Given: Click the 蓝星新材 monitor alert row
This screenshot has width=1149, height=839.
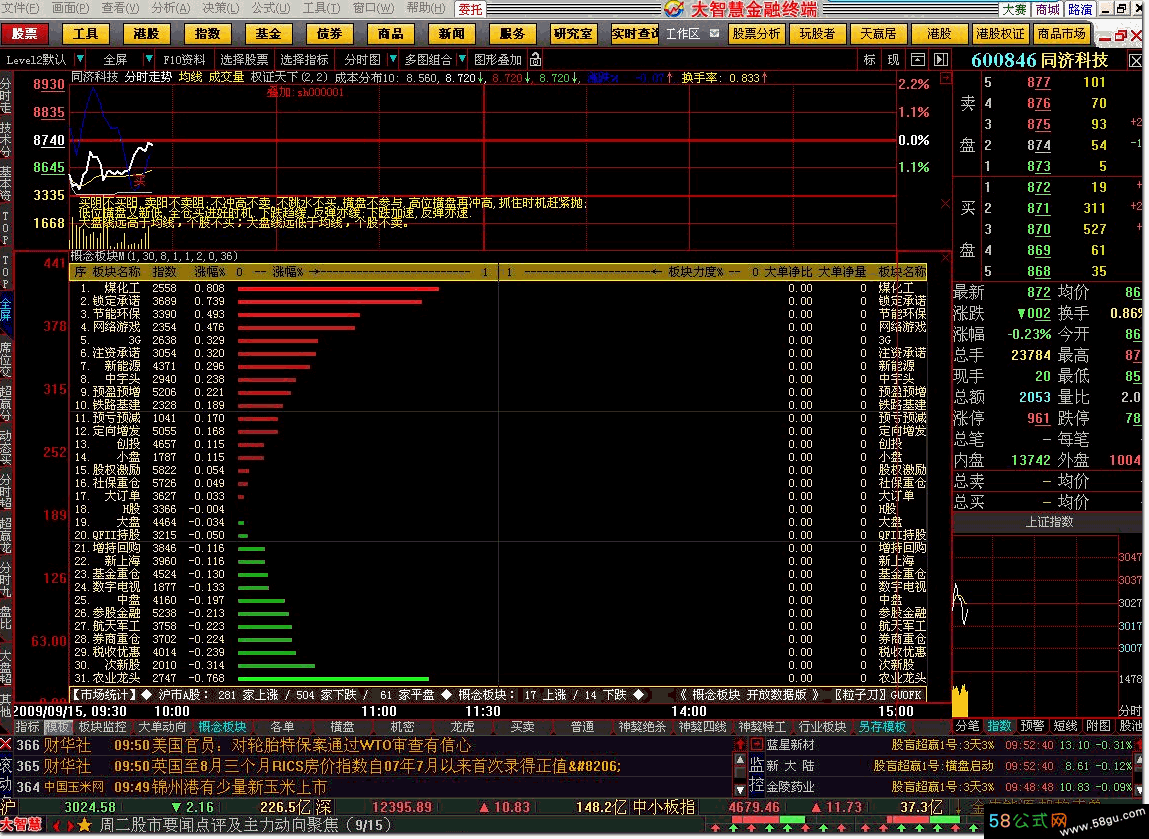Looking at the screenshot, I should point(950,744).
